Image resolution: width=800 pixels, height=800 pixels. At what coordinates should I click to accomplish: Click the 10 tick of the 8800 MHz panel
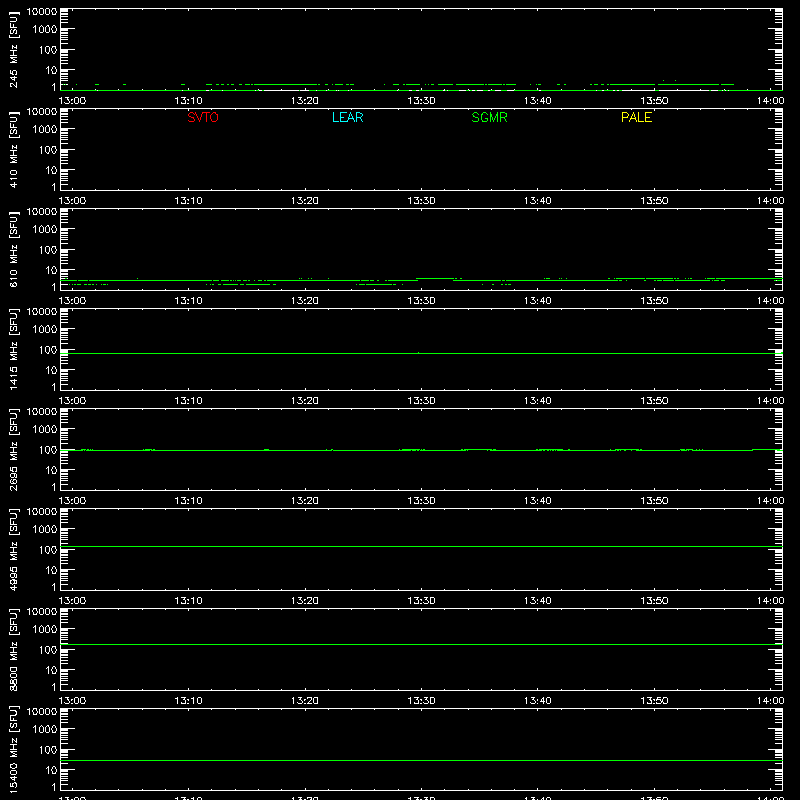point(52,670)
